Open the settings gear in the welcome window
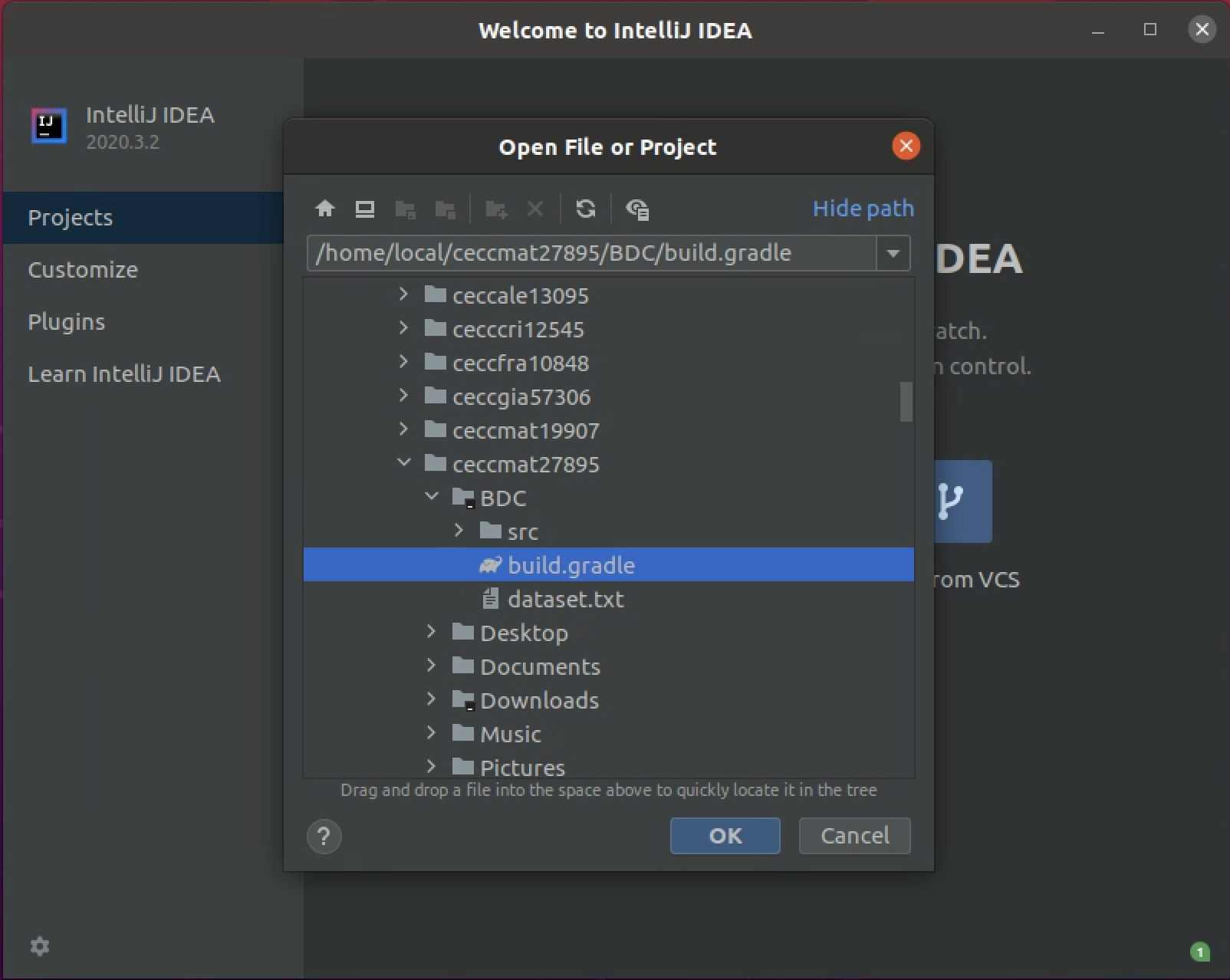The height and width of the screenshot is (980, 1230). tap(40, 946)
